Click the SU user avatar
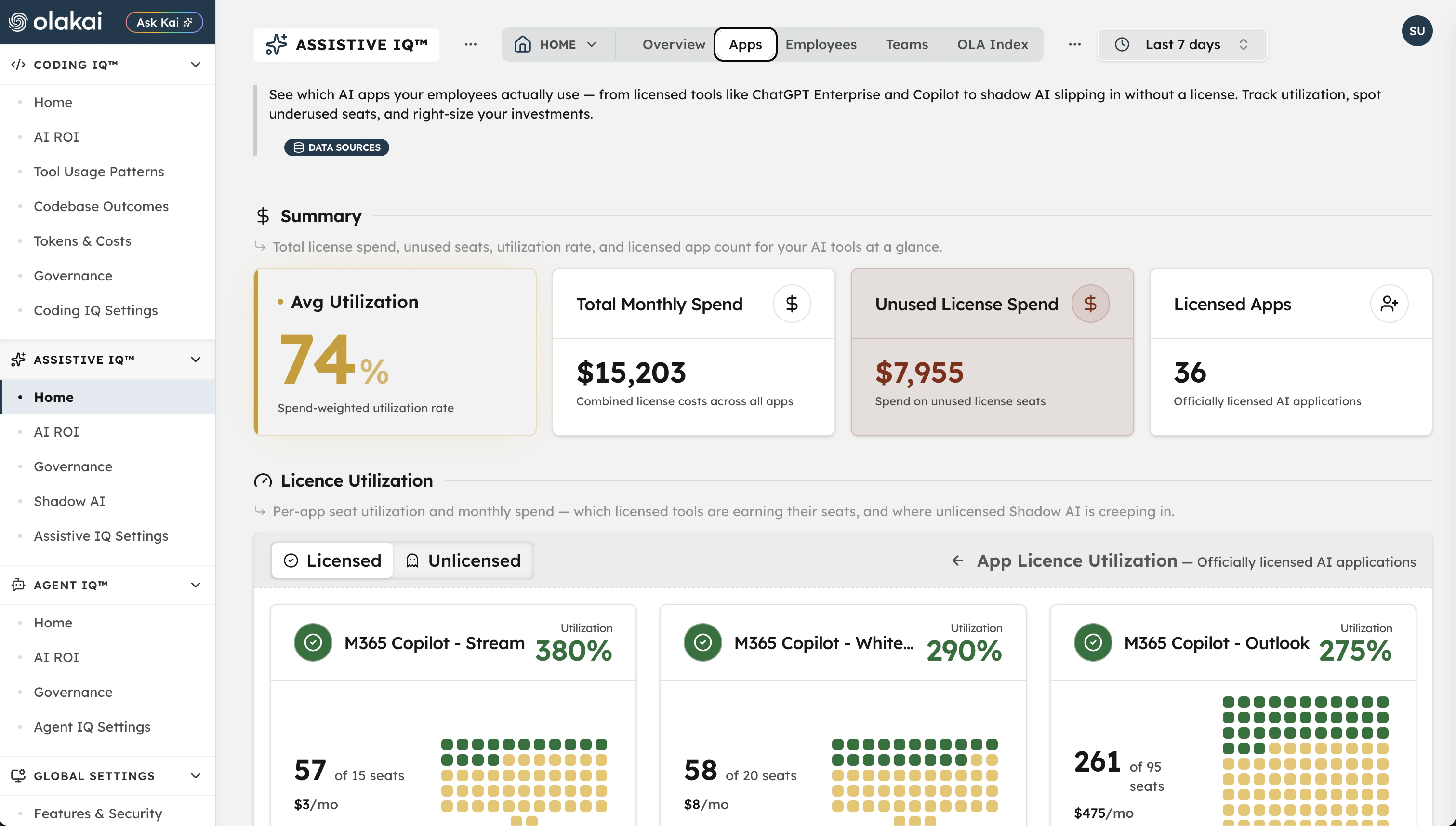 tap(1417, 31)
